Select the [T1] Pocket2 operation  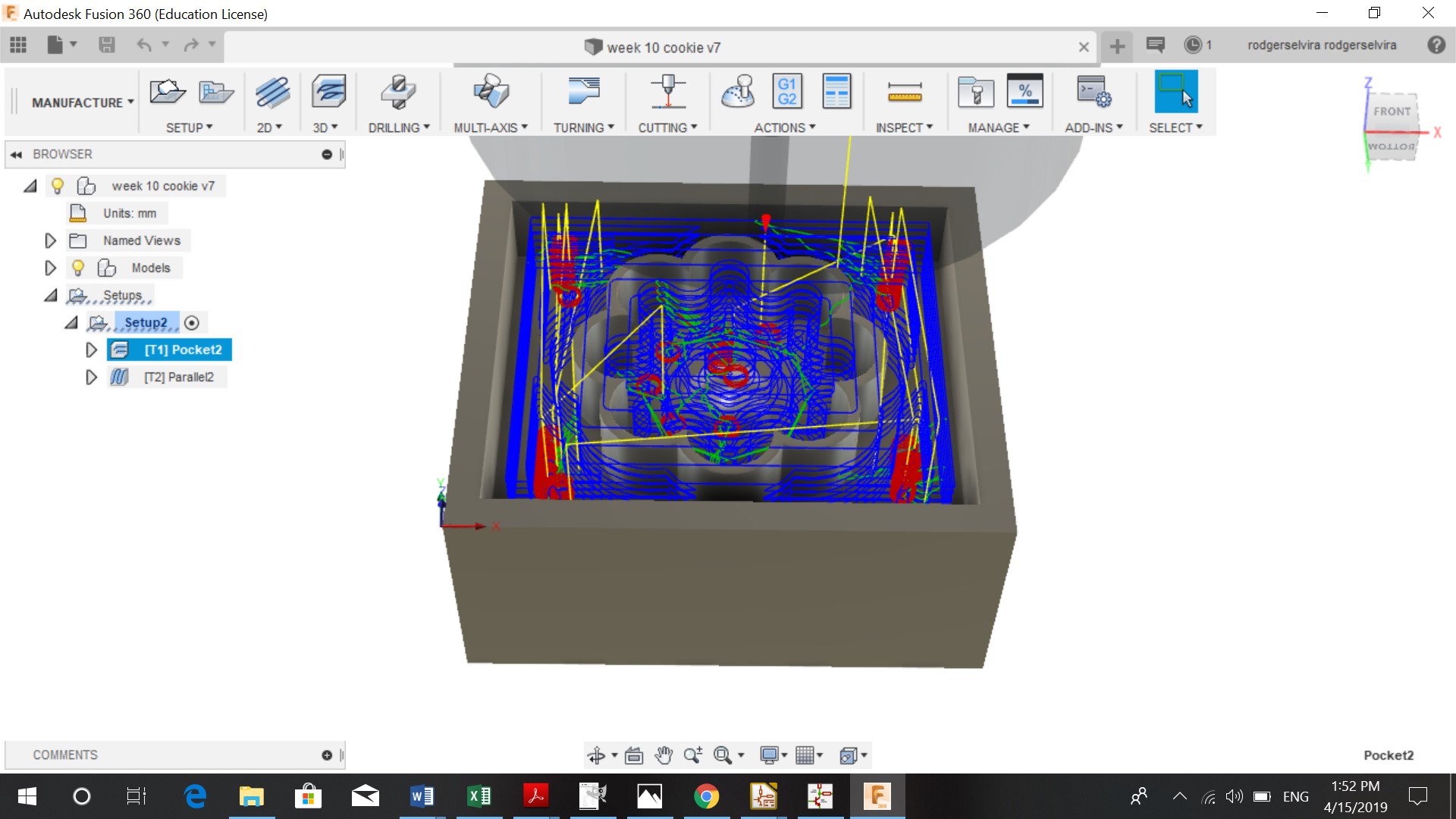[183, 350]
